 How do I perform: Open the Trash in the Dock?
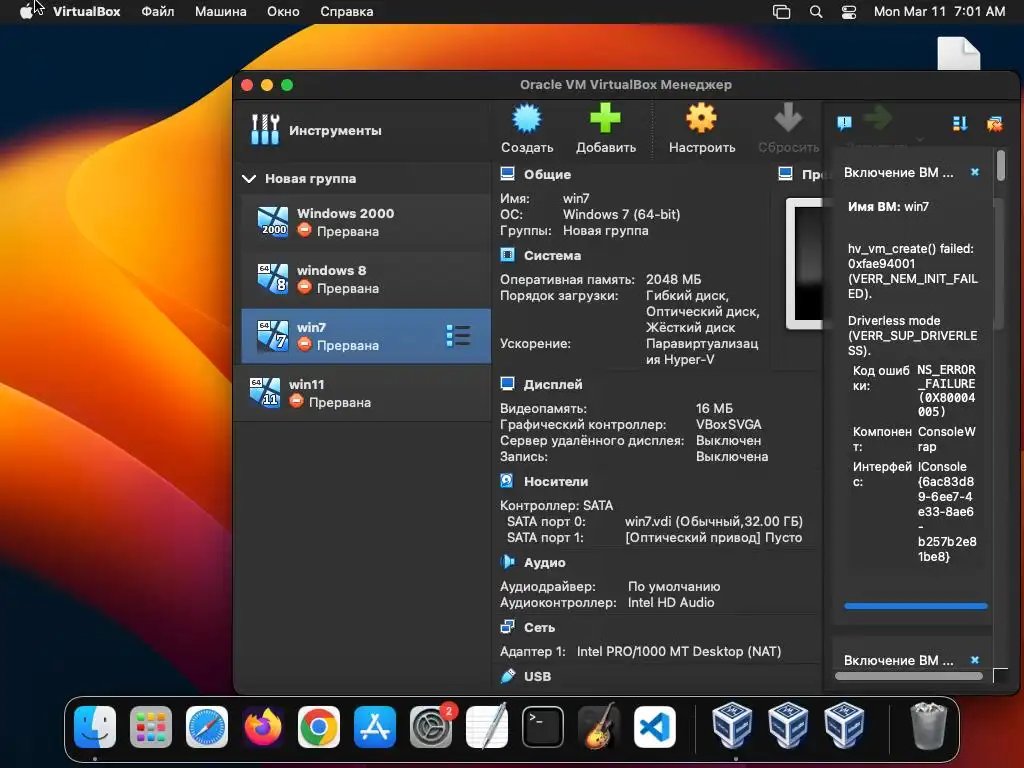[928, 726]
